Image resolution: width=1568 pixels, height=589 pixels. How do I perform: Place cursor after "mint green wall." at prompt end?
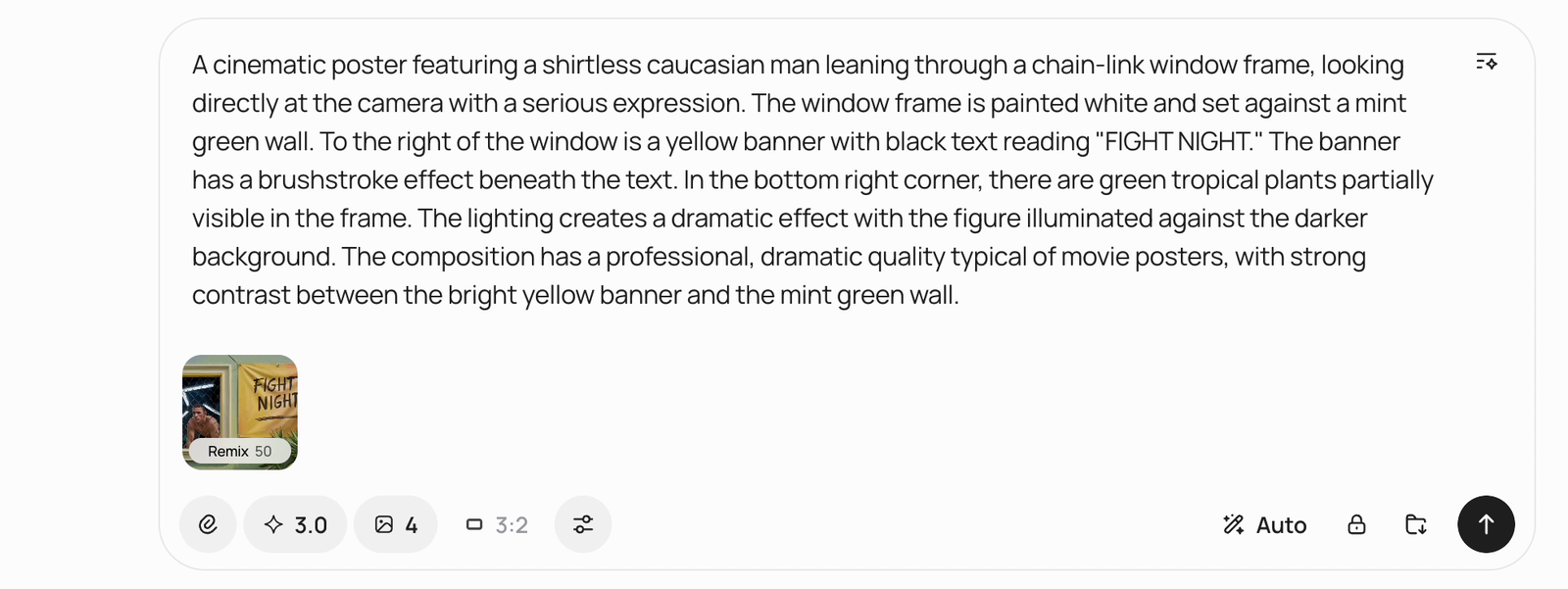coord(960,295)
